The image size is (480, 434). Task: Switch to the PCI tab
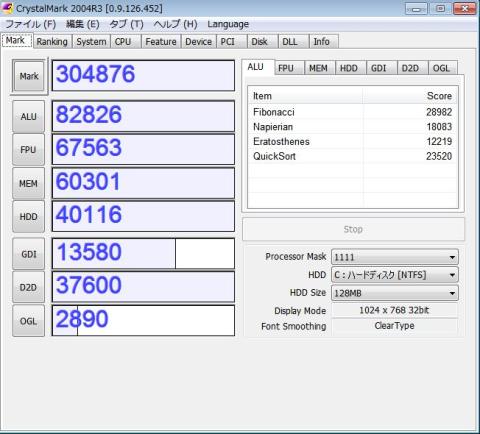click(x=231, y=42)
